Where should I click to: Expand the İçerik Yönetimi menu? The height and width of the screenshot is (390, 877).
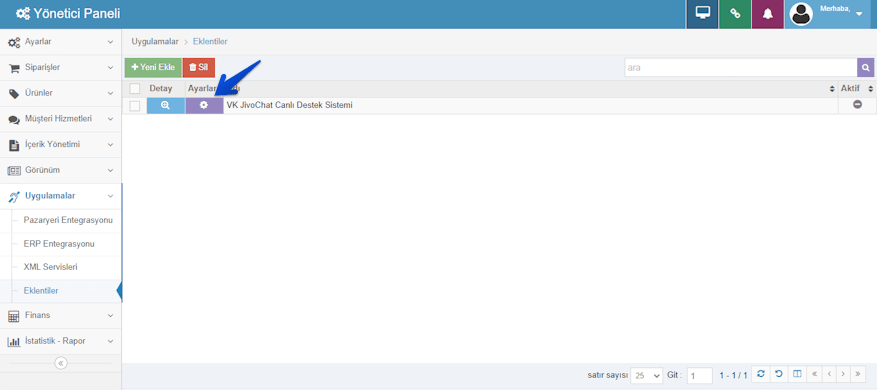(60, 144)
